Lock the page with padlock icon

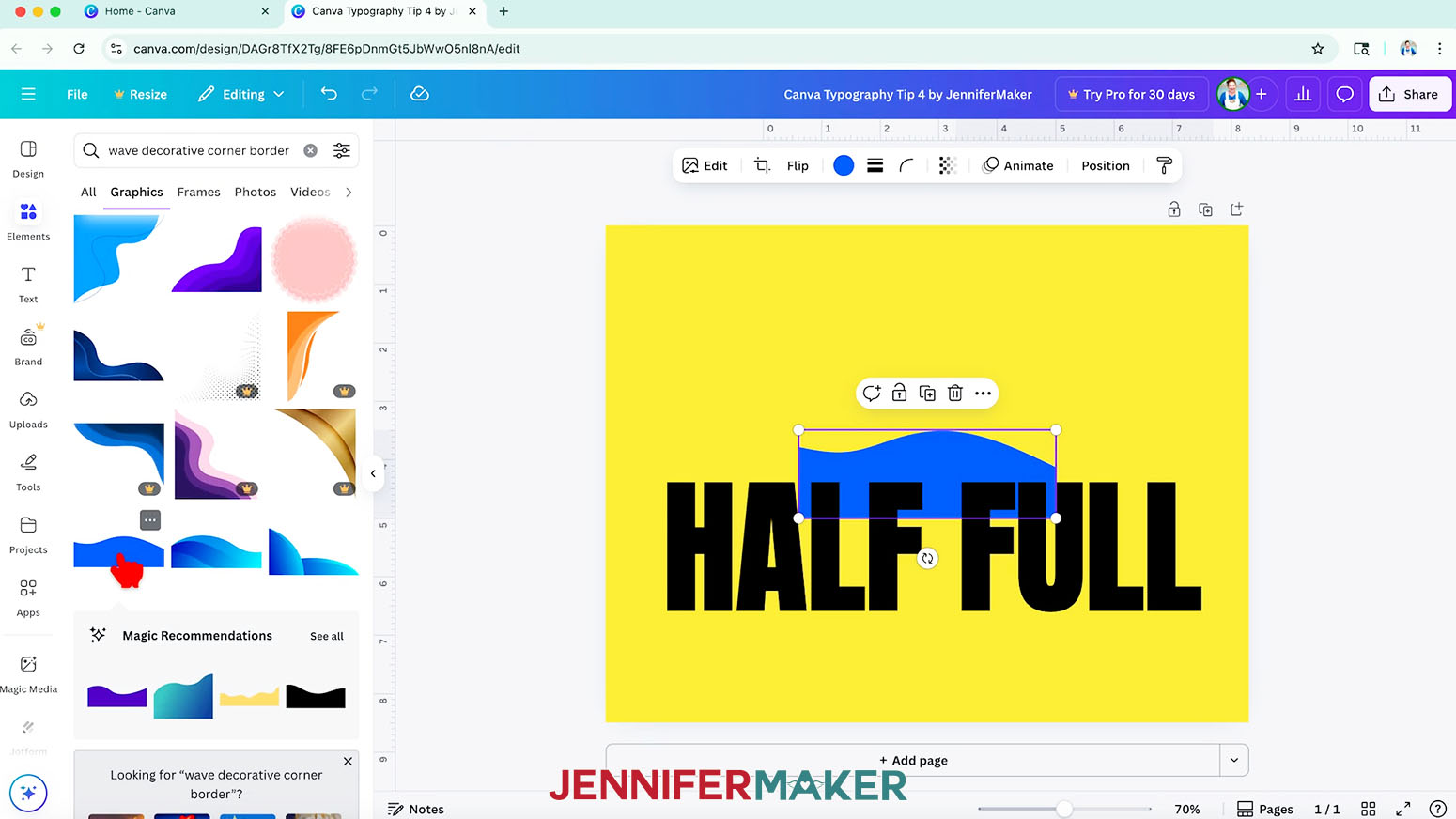click(1174, 209)
